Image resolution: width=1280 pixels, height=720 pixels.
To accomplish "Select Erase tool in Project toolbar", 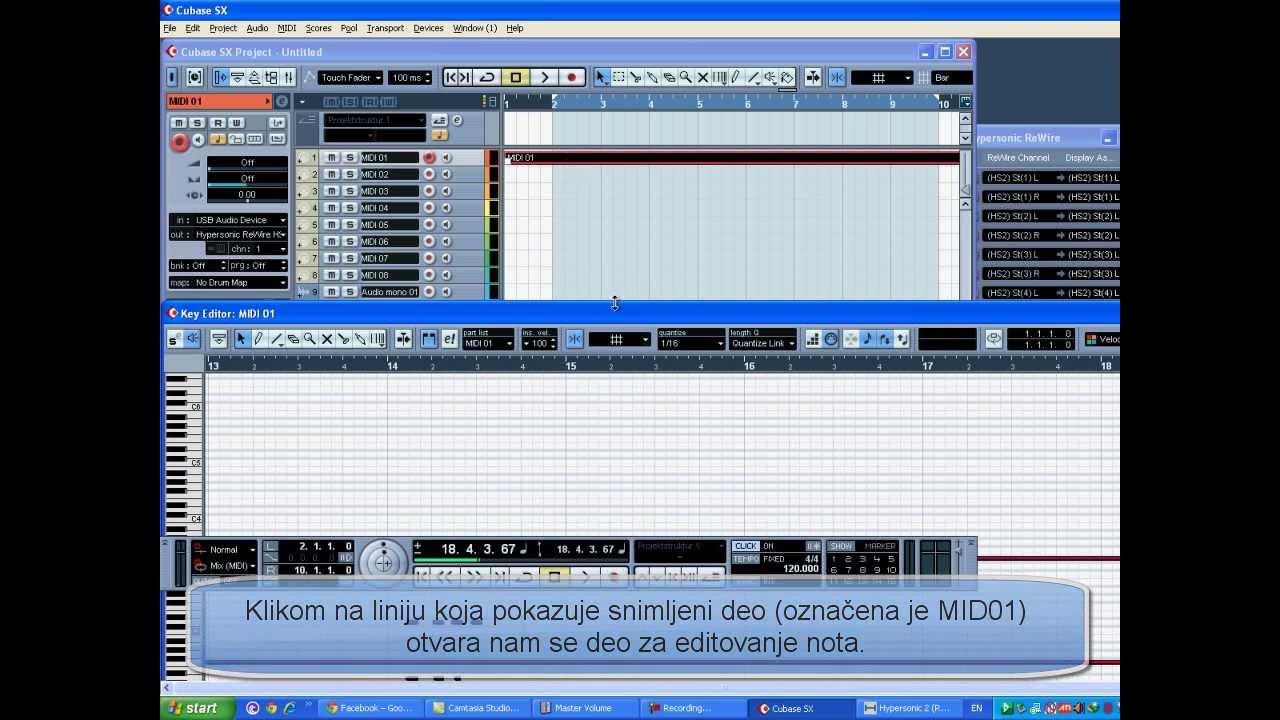I will tap(669, 77).
